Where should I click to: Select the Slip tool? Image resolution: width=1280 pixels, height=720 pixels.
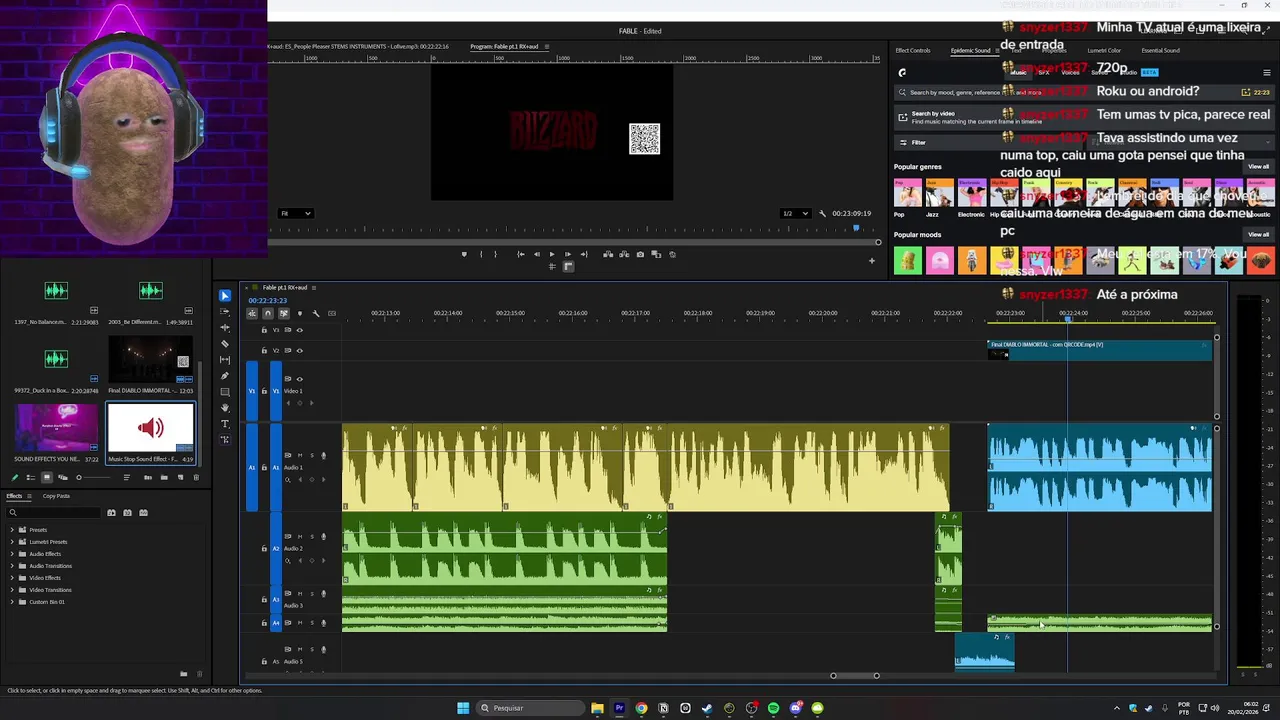[x=225, y=360]
